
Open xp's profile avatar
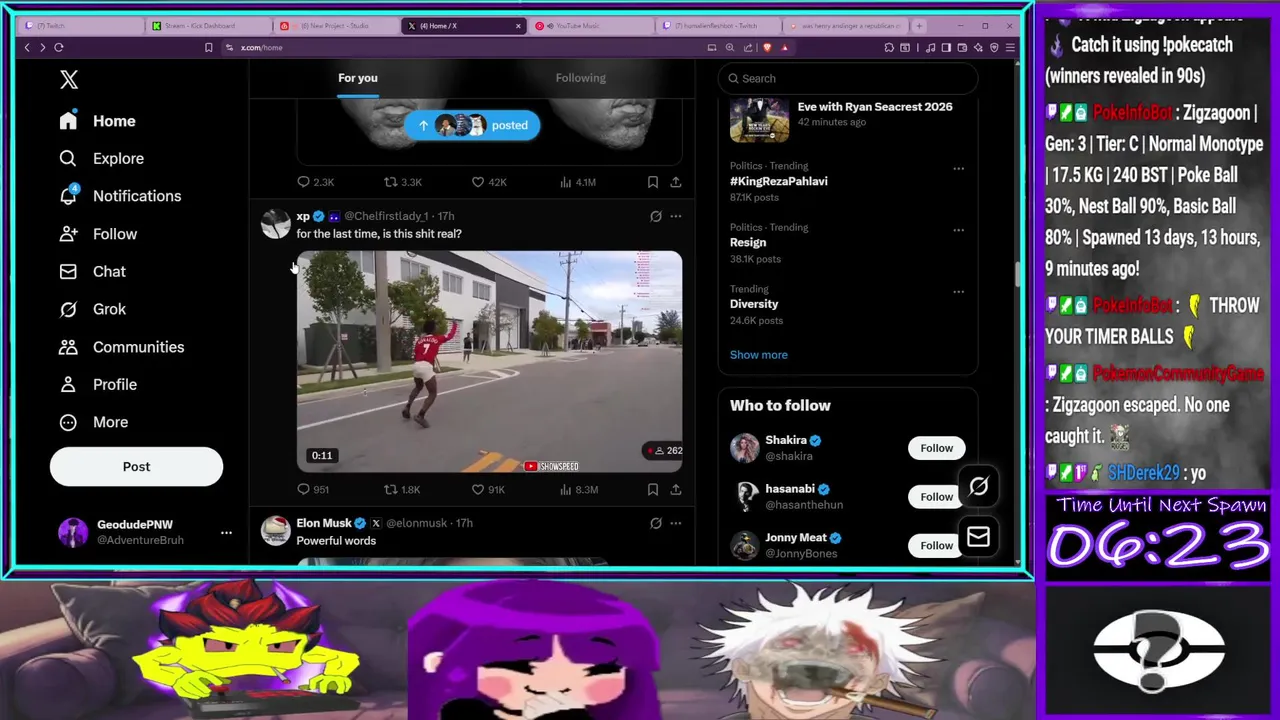[x=275, y=223]
